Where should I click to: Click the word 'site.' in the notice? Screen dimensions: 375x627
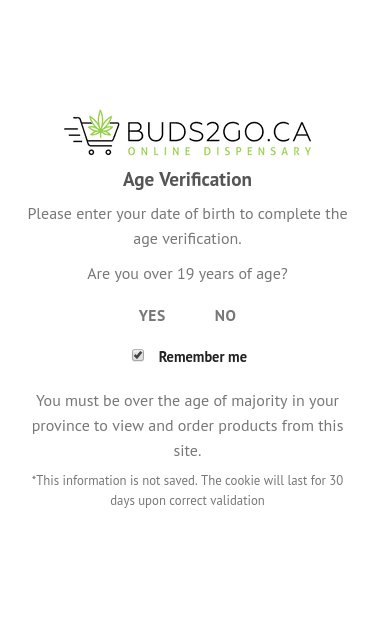[x=188, y=451]
